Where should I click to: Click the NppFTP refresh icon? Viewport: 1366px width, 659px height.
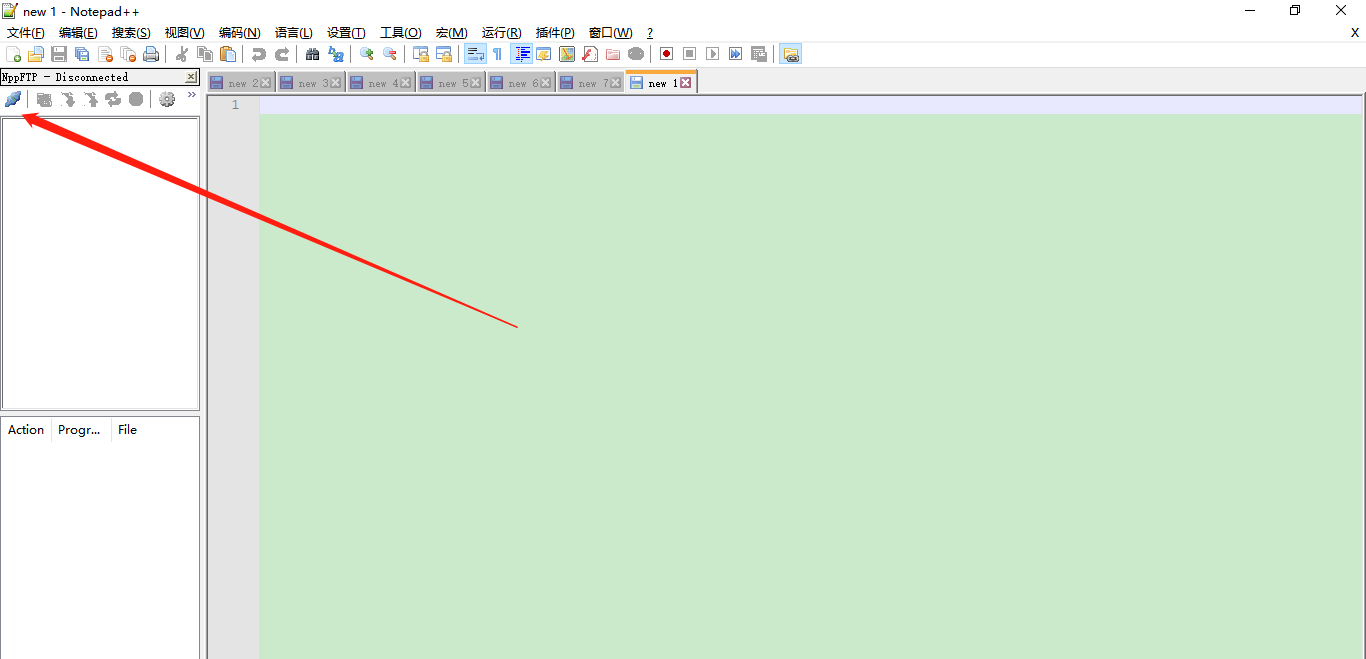(x=113, y=99)
